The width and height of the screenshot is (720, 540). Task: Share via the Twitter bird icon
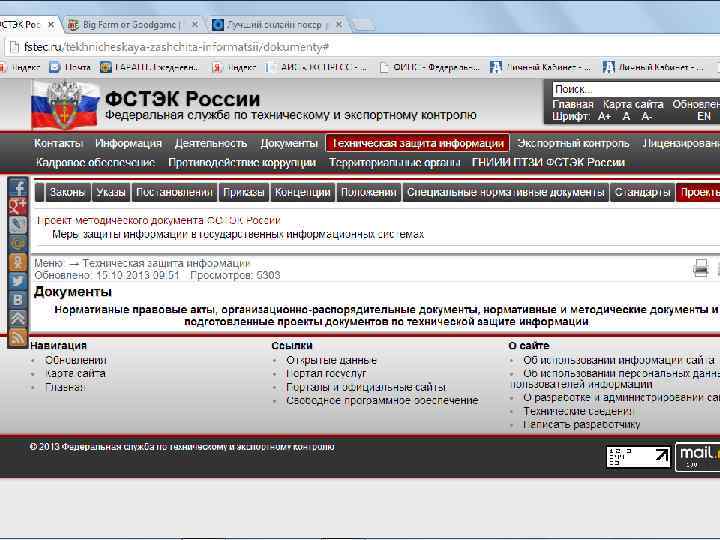point(18,281)
